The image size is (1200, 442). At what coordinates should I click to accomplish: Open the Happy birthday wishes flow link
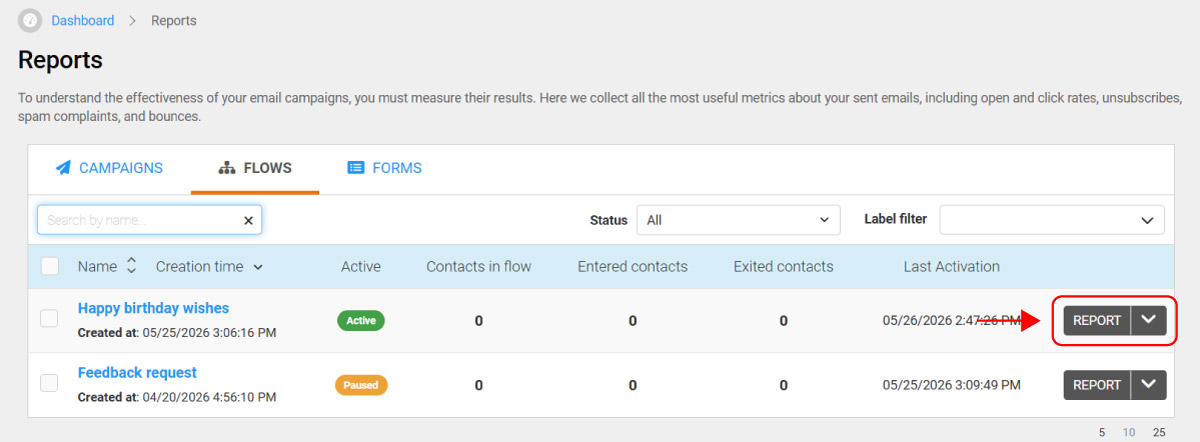click(153, 308)
